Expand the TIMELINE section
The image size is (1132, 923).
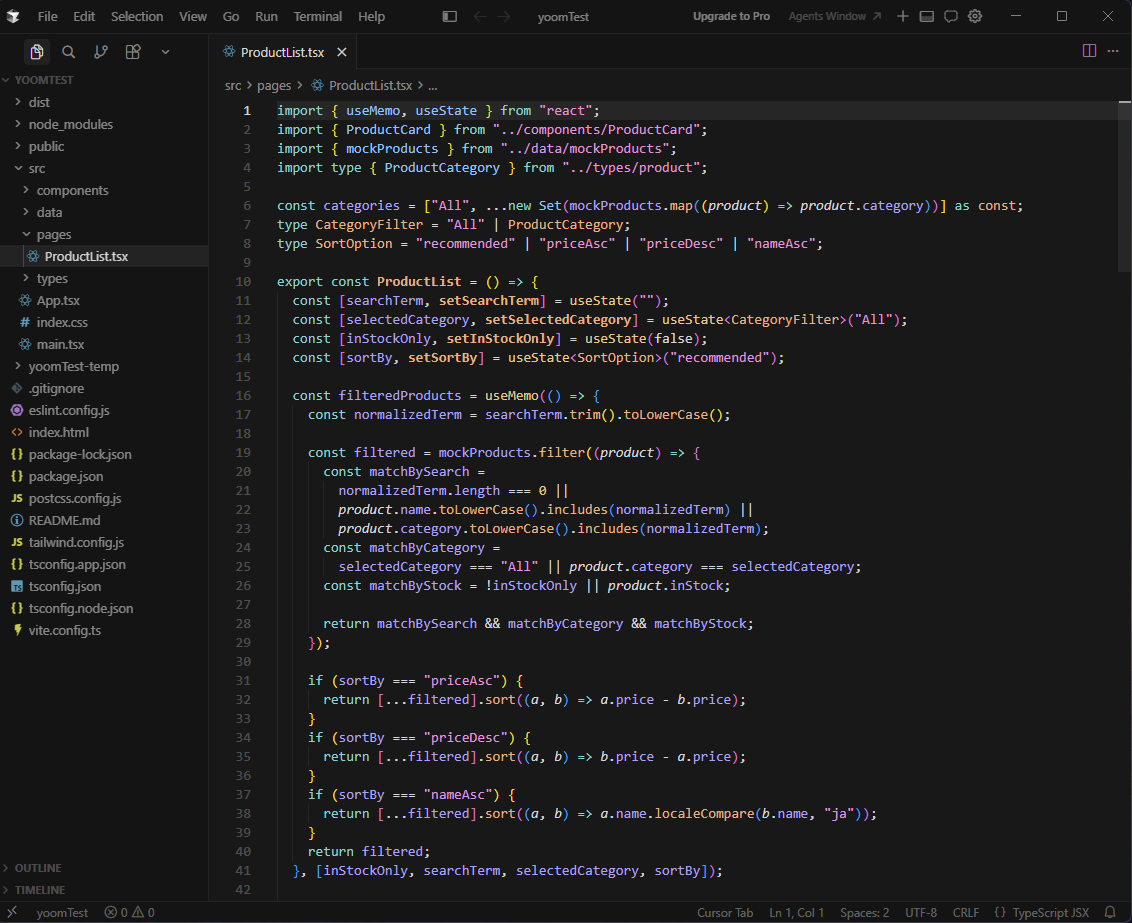[105, 890]
